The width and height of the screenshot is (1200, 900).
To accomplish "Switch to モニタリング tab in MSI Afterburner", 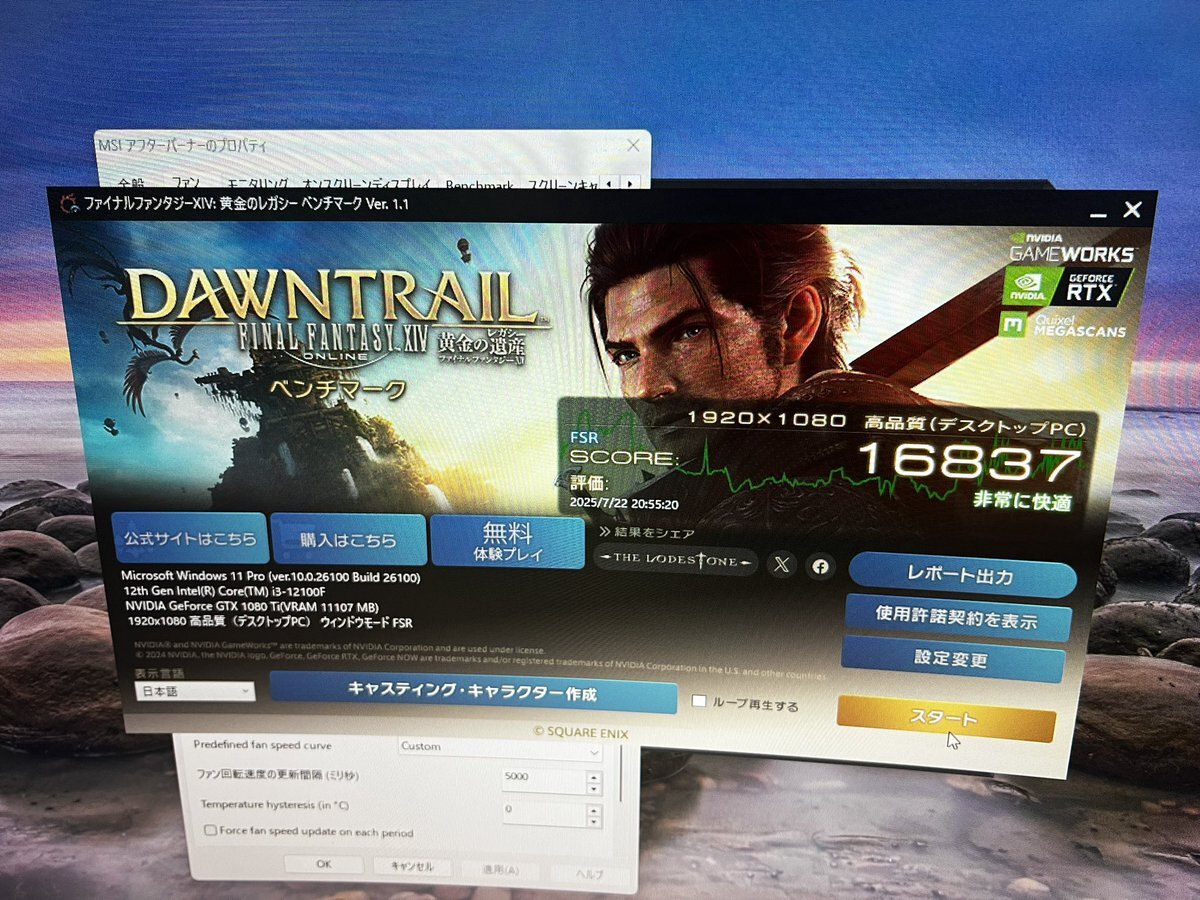I will pos(257,184).
